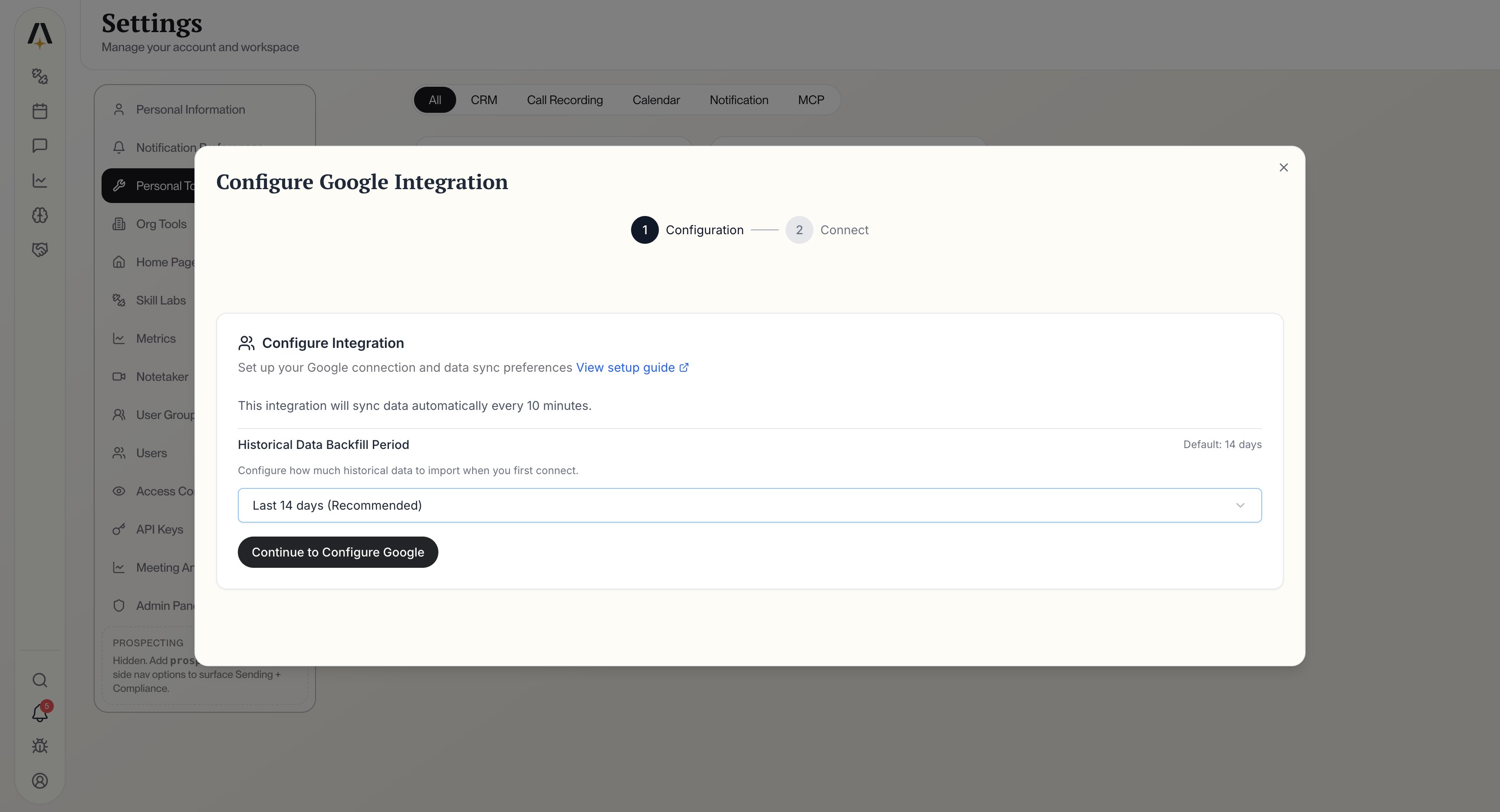Open Meeting Analytics settings item
This screenshot has width=1500, height=812.
coord(148,567)
